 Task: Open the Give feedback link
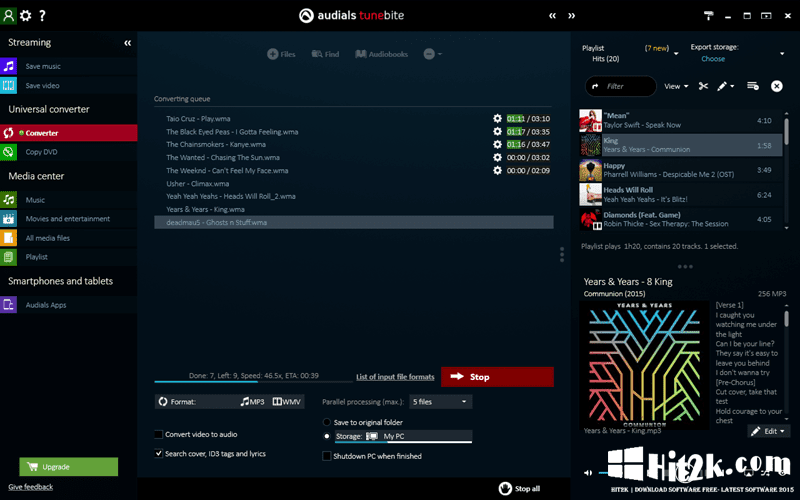(31, 487)
